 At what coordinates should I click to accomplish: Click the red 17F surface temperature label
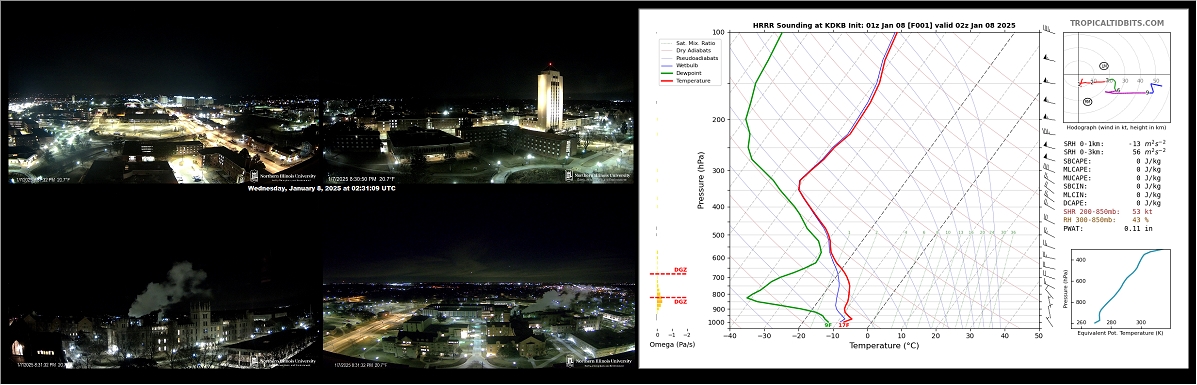coord(844,325)
